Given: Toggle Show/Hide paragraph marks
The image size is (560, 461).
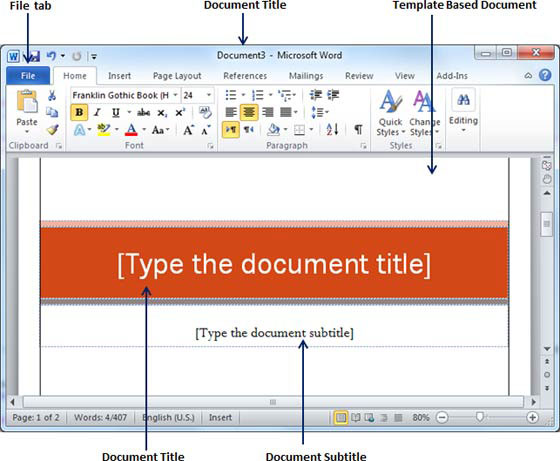Looking at the screenshot, I should tap(358, 129).
